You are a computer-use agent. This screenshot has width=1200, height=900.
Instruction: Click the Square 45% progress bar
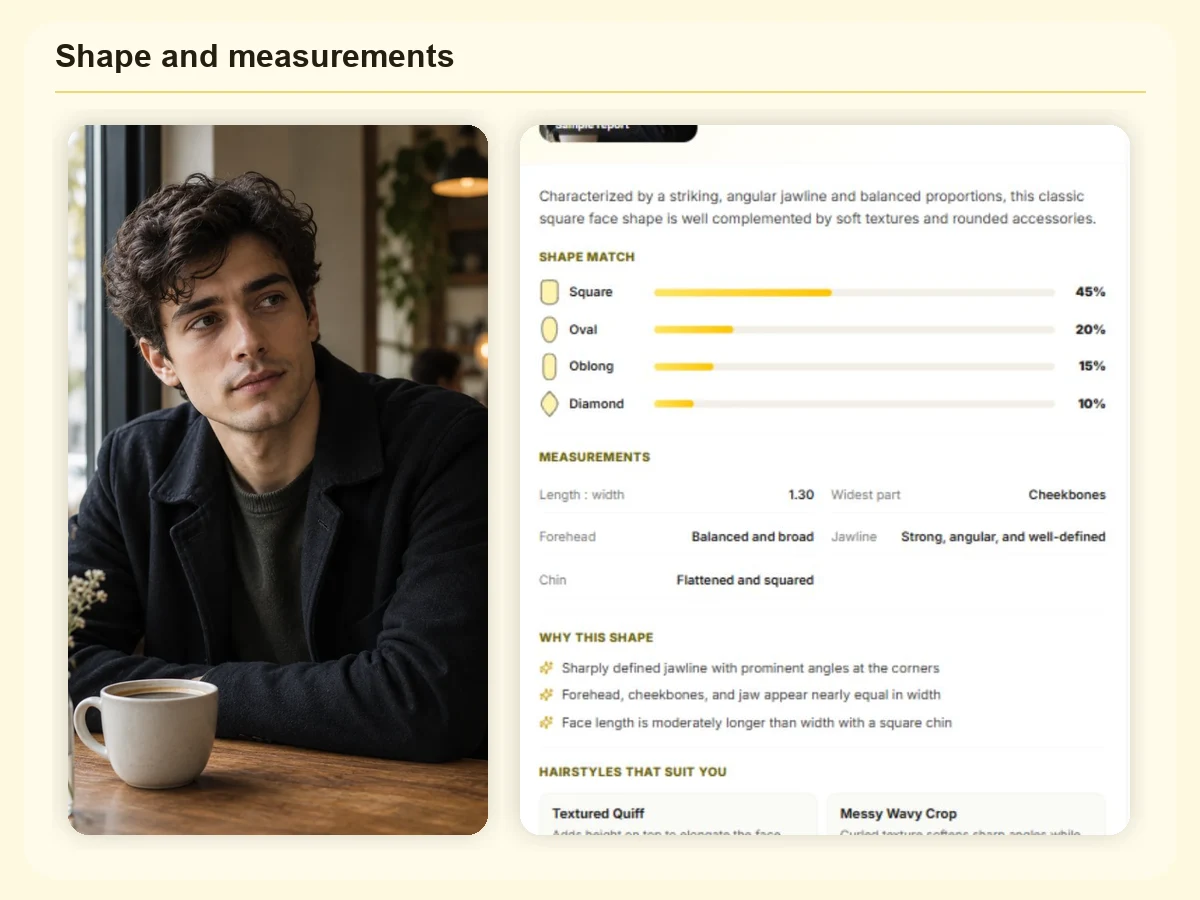pyautogui.click(x=854, y=293)
